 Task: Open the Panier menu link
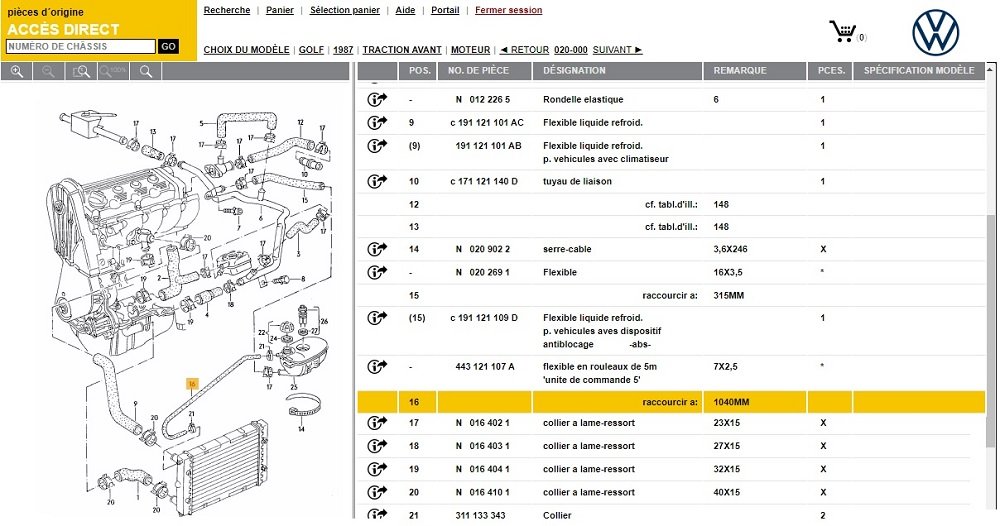coord(279,10)
